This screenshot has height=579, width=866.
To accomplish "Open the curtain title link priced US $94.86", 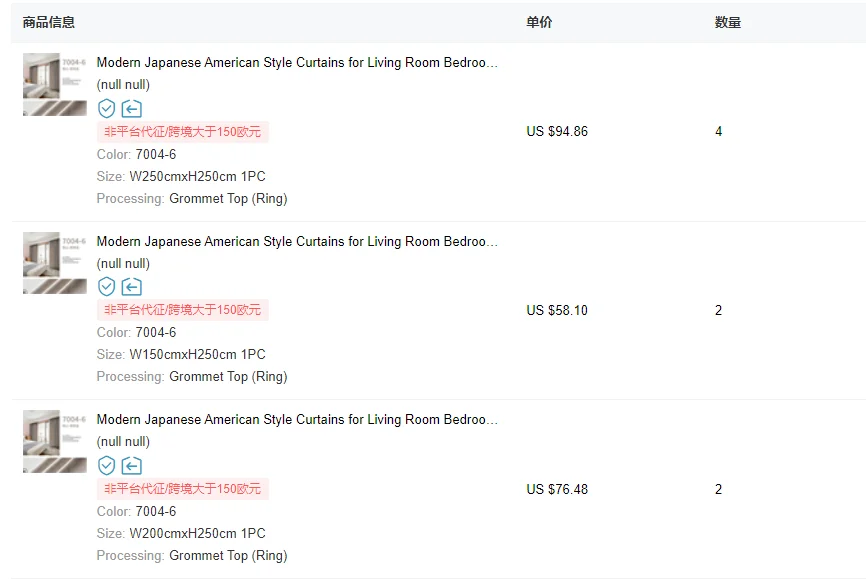I will (297, 62).
